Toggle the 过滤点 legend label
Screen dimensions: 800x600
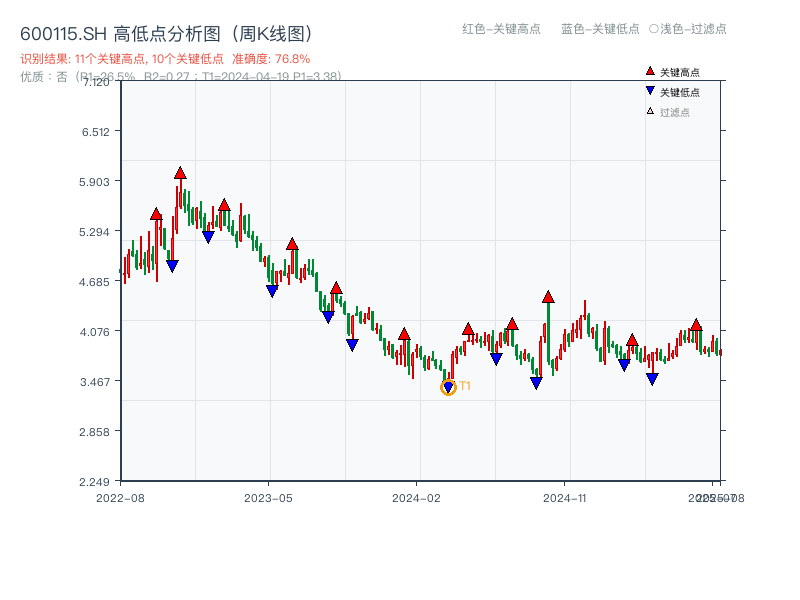click(x=674, y=112)
